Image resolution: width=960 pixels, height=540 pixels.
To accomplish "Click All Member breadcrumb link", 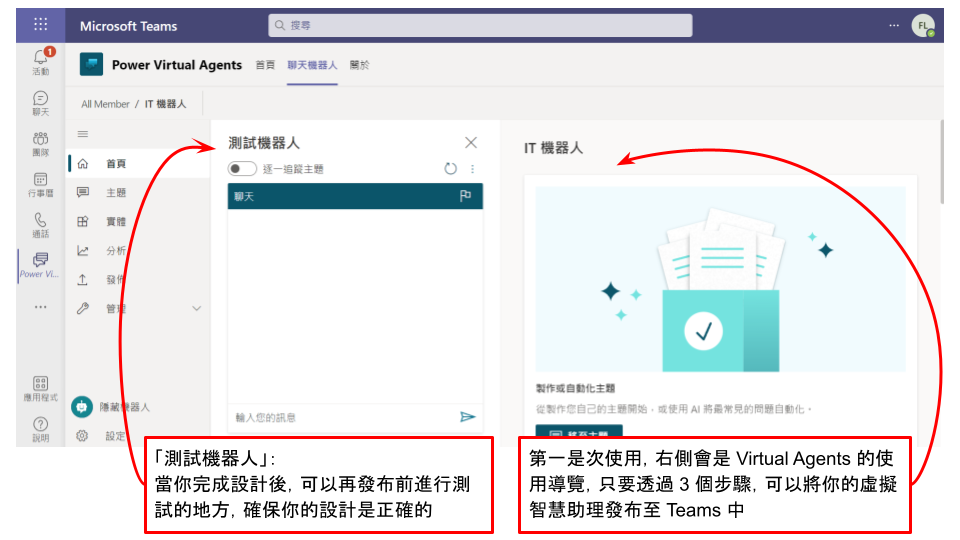I will pos(105,104).
